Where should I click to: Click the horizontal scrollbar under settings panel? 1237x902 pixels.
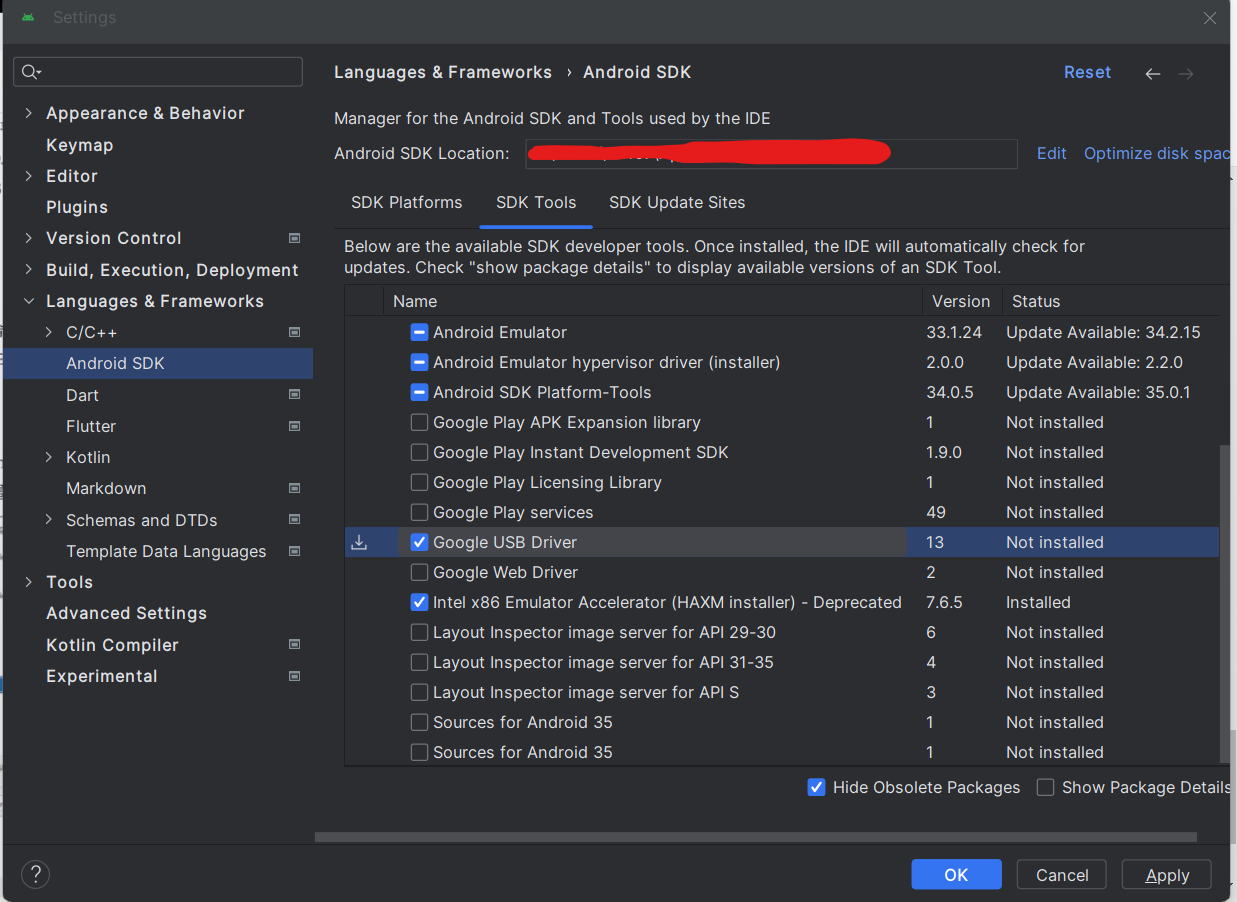(755, 837)
